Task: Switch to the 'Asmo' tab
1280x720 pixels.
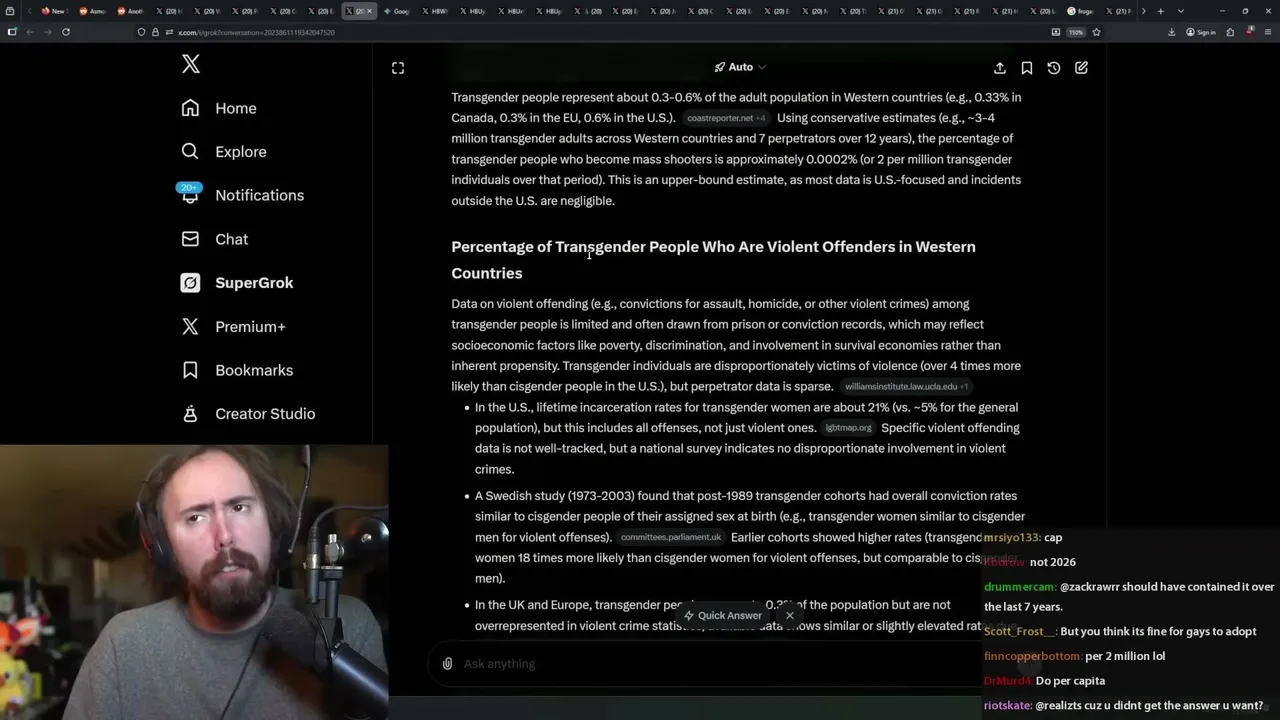Action: pos(92,11)
